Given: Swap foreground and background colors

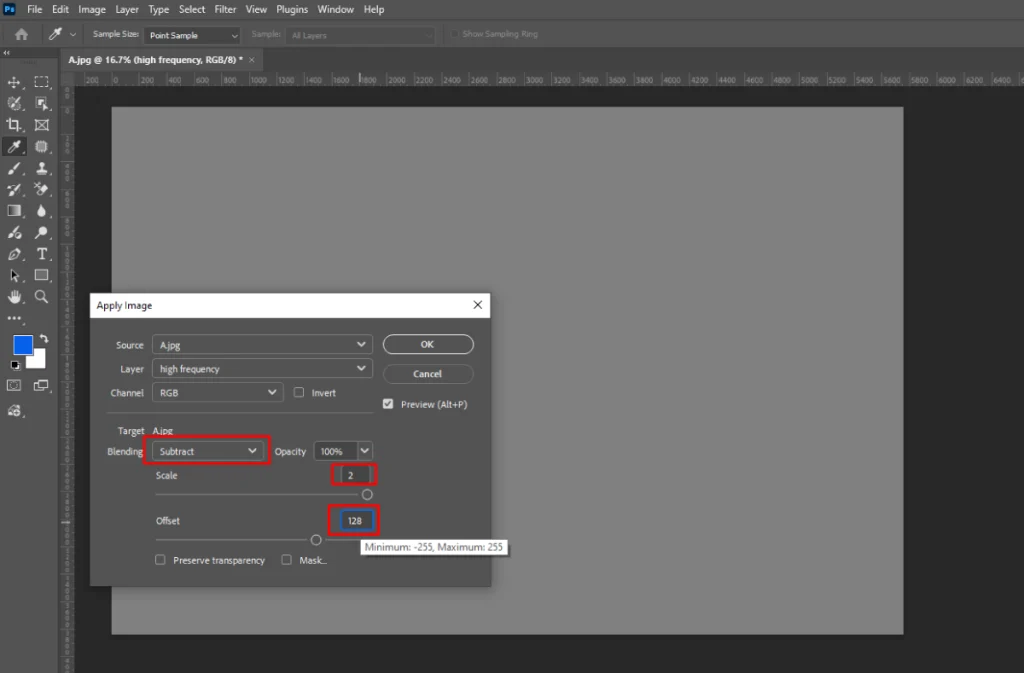Looking at the screenshot, I should [x=44, y=338].
